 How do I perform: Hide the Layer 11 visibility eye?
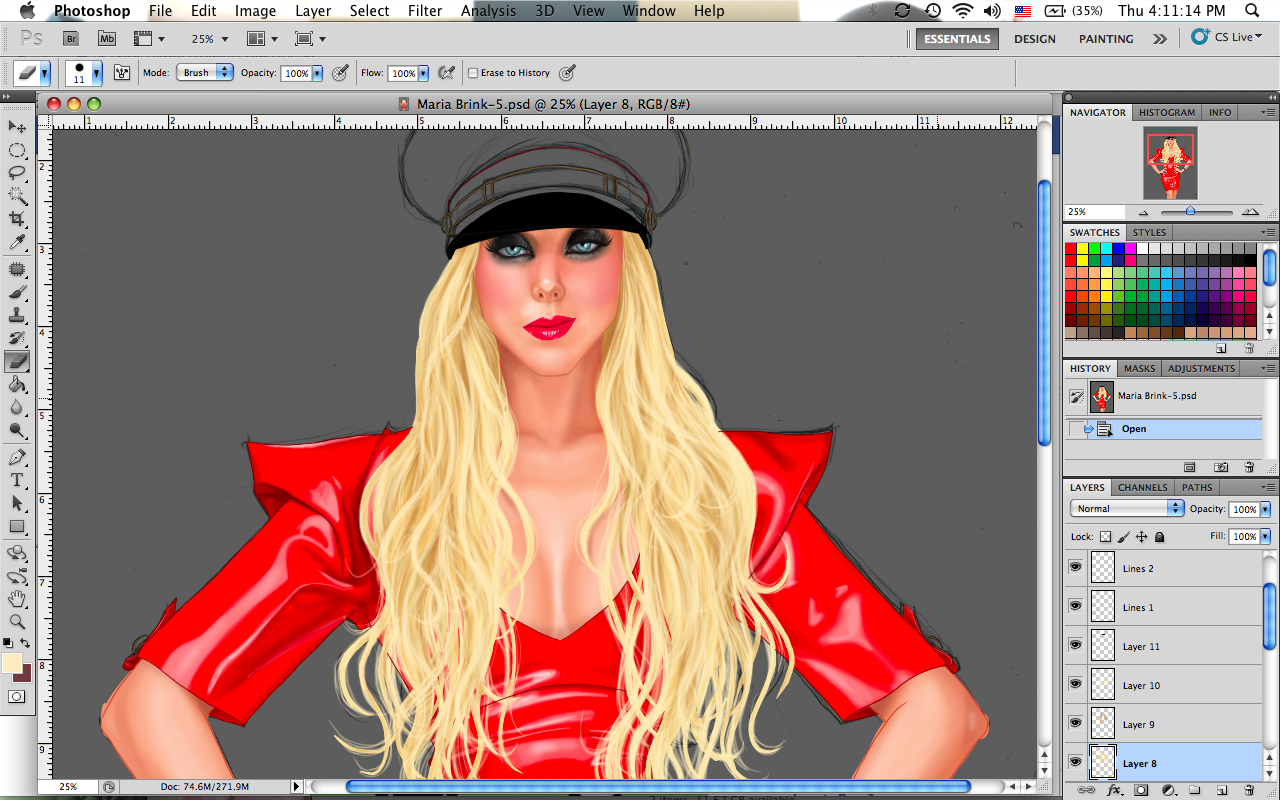click(1075, 646)
